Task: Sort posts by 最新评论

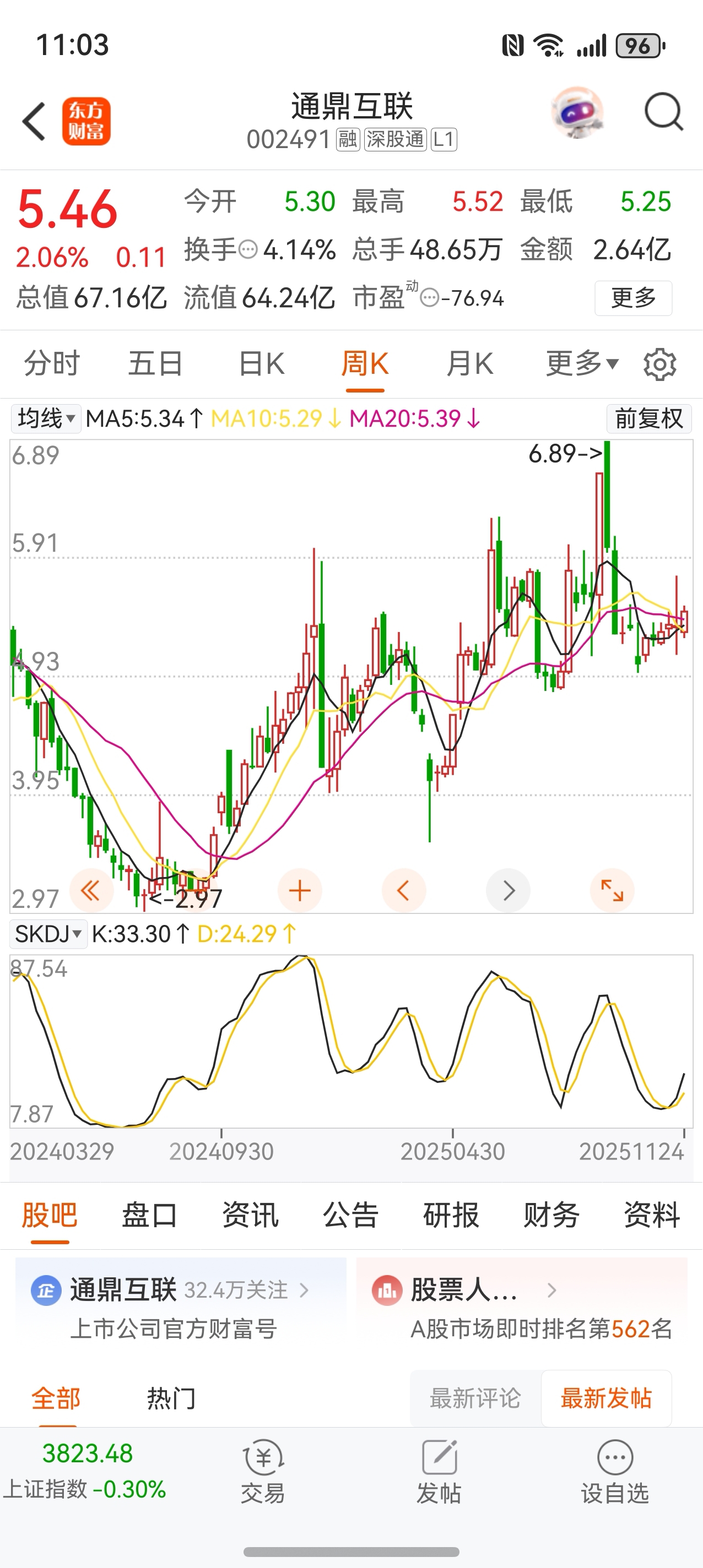Action: coord(475,1398)
